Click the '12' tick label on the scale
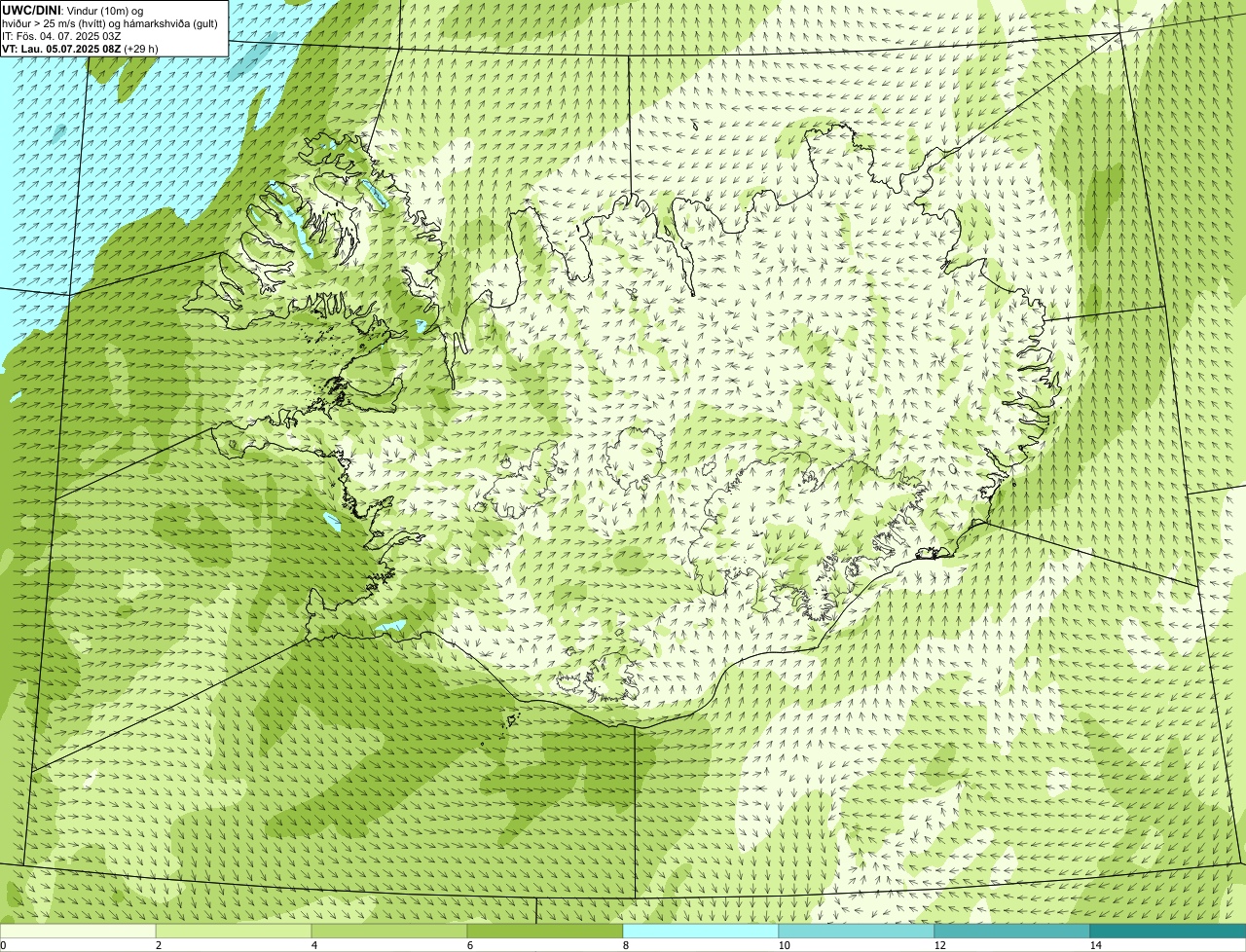This screenshot has width=1246, height=952. point(939,945)
